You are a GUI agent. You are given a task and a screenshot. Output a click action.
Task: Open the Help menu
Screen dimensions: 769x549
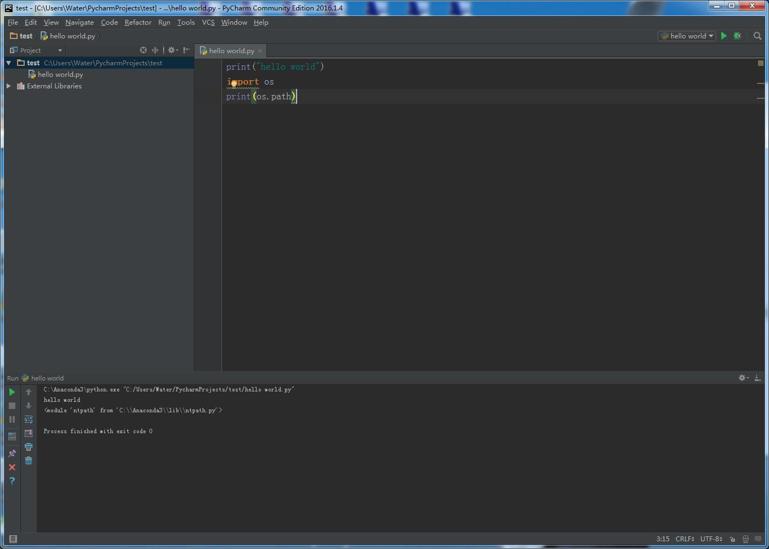261,23
